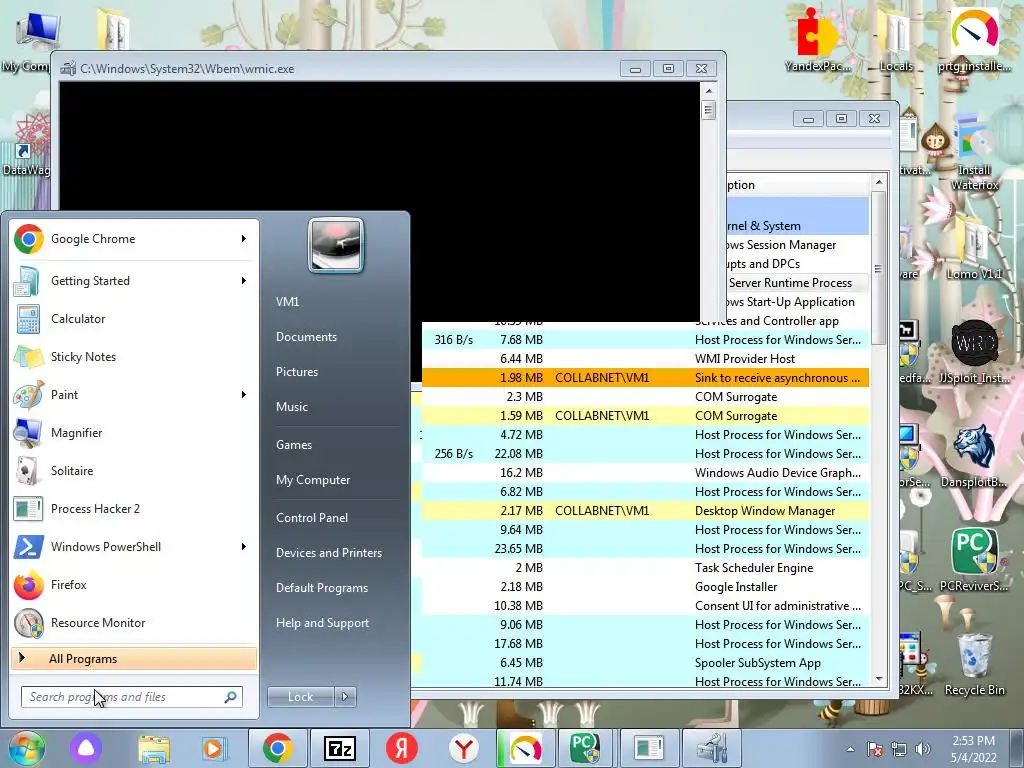Open PCReviverS desktop shortcut
This screenshot has width=1024, height=768.
974,560
